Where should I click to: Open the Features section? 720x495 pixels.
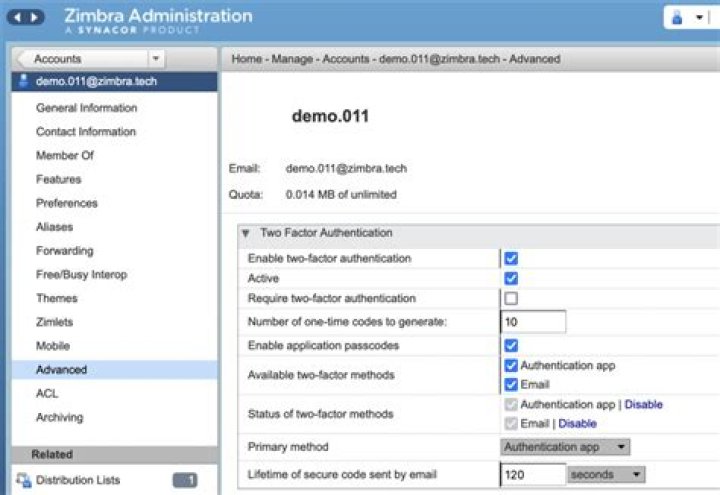58,180
